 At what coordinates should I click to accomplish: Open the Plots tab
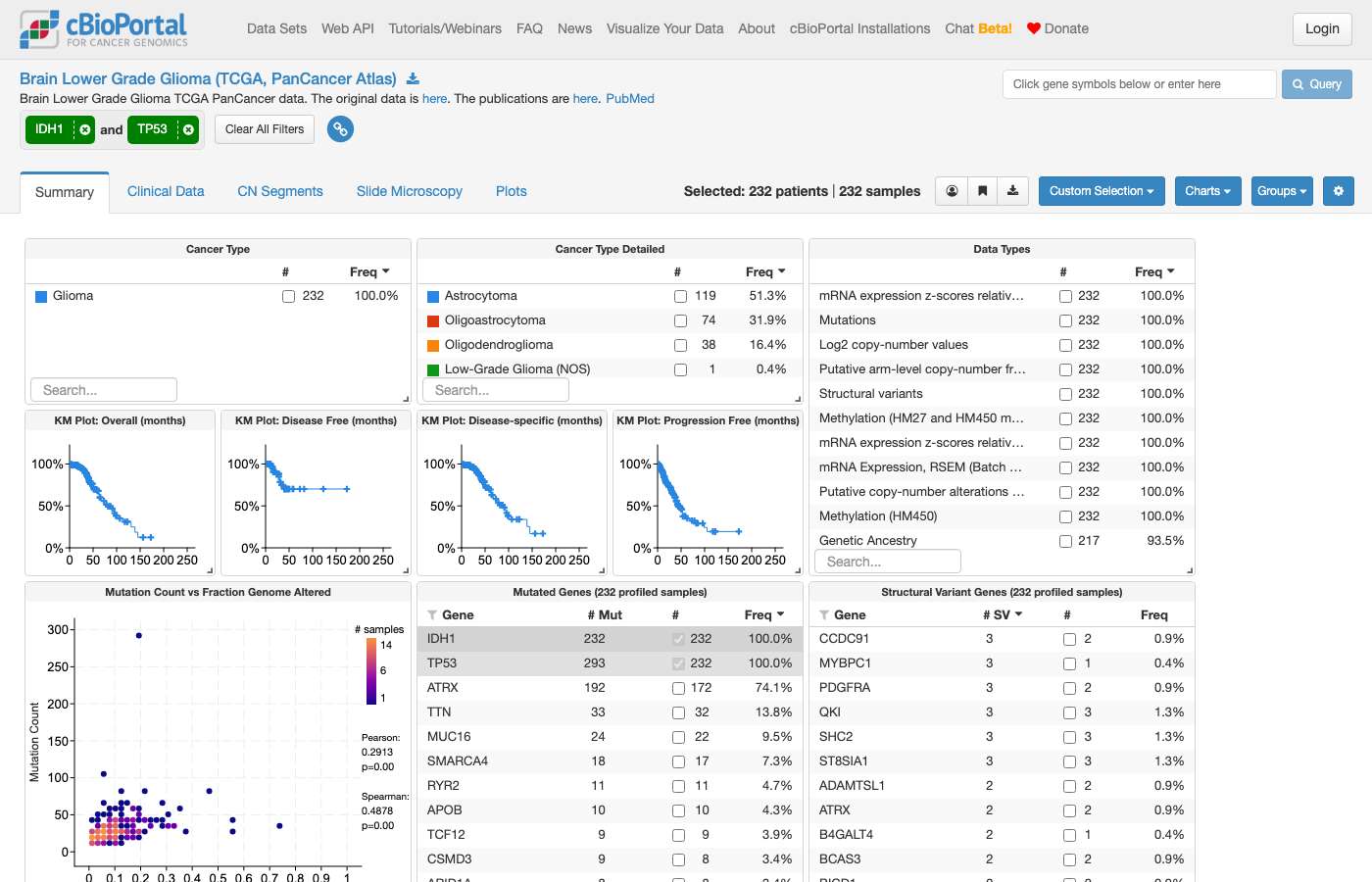click(x=512, y=191)
